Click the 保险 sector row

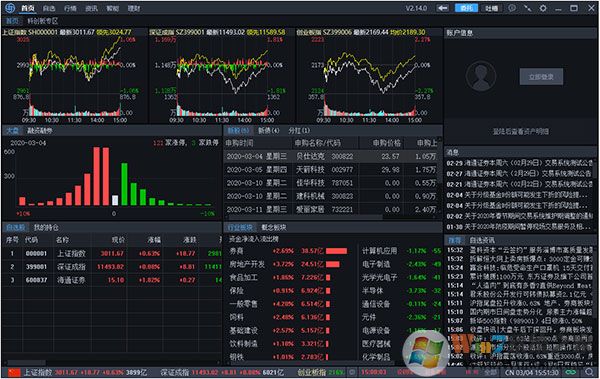(289, 291)
